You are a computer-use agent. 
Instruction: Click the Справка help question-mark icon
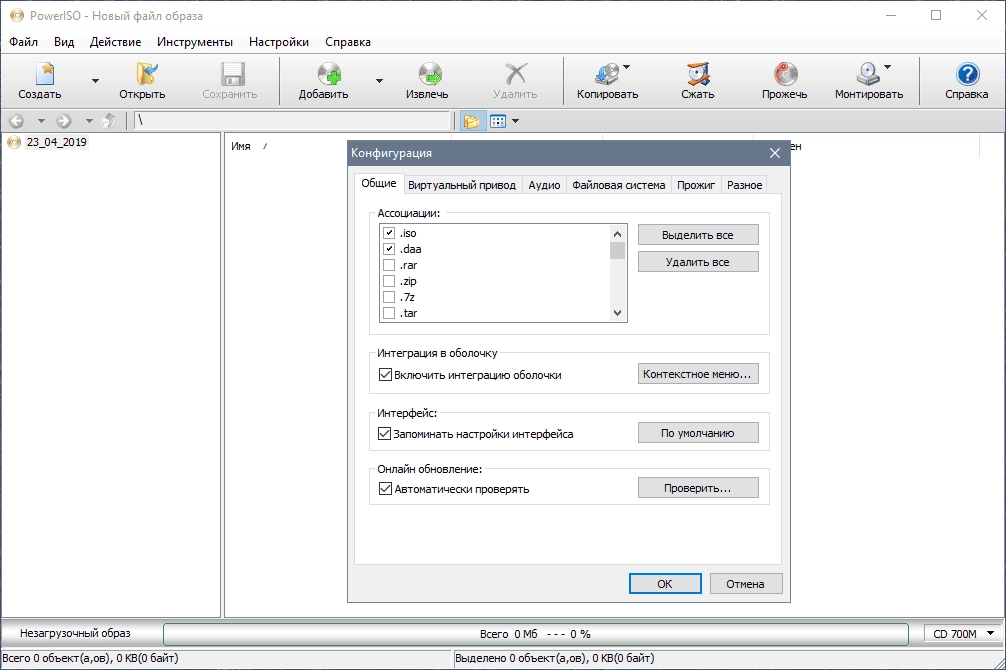click(x=968, y=74)
